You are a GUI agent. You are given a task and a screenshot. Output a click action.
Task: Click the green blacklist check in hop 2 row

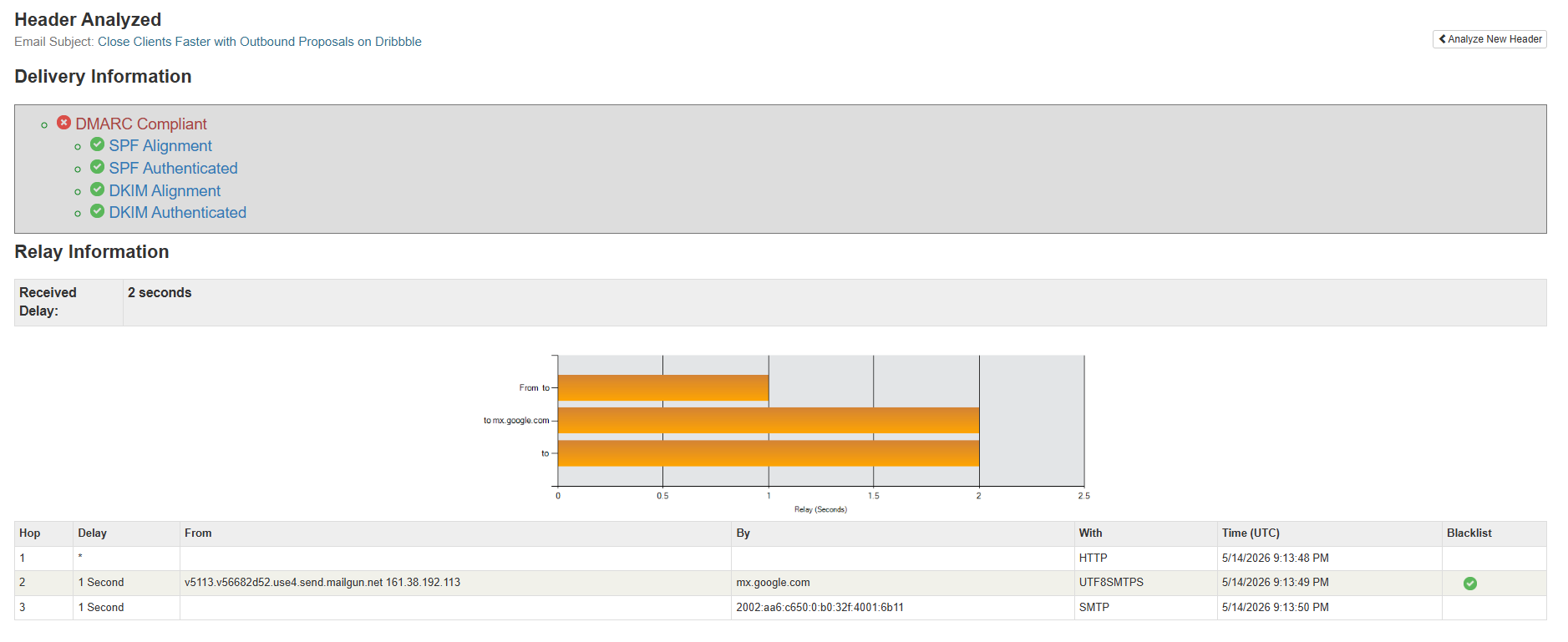point(1470,584)
